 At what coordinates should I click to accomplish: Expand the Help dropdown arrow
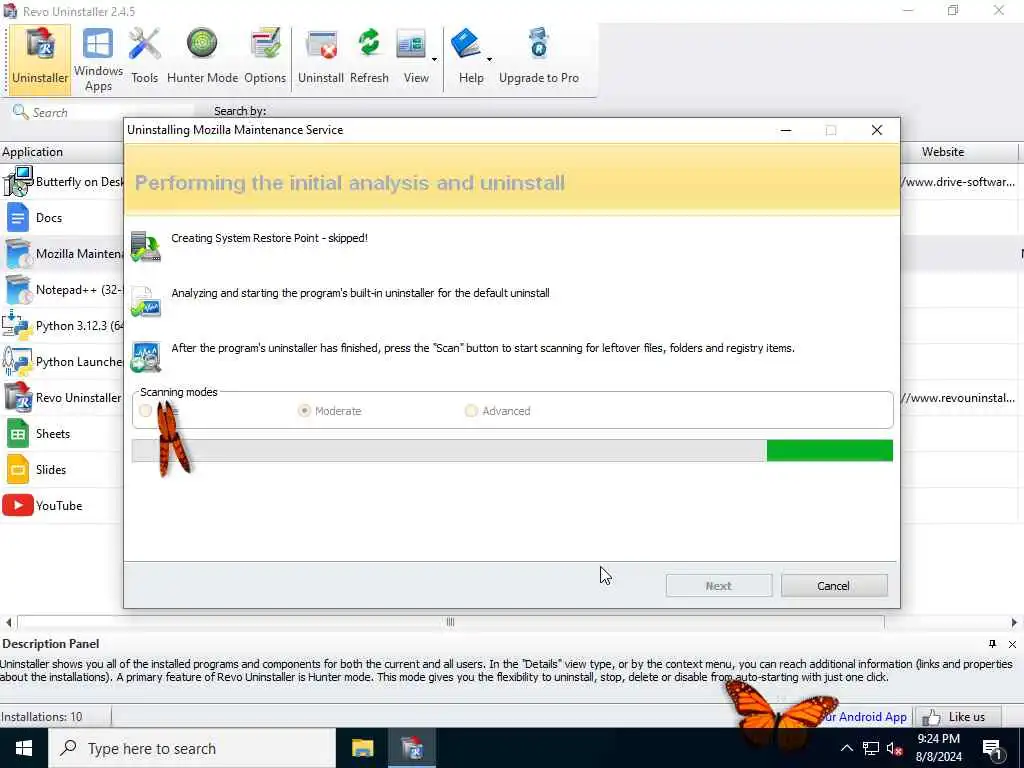tap(489, 59)
